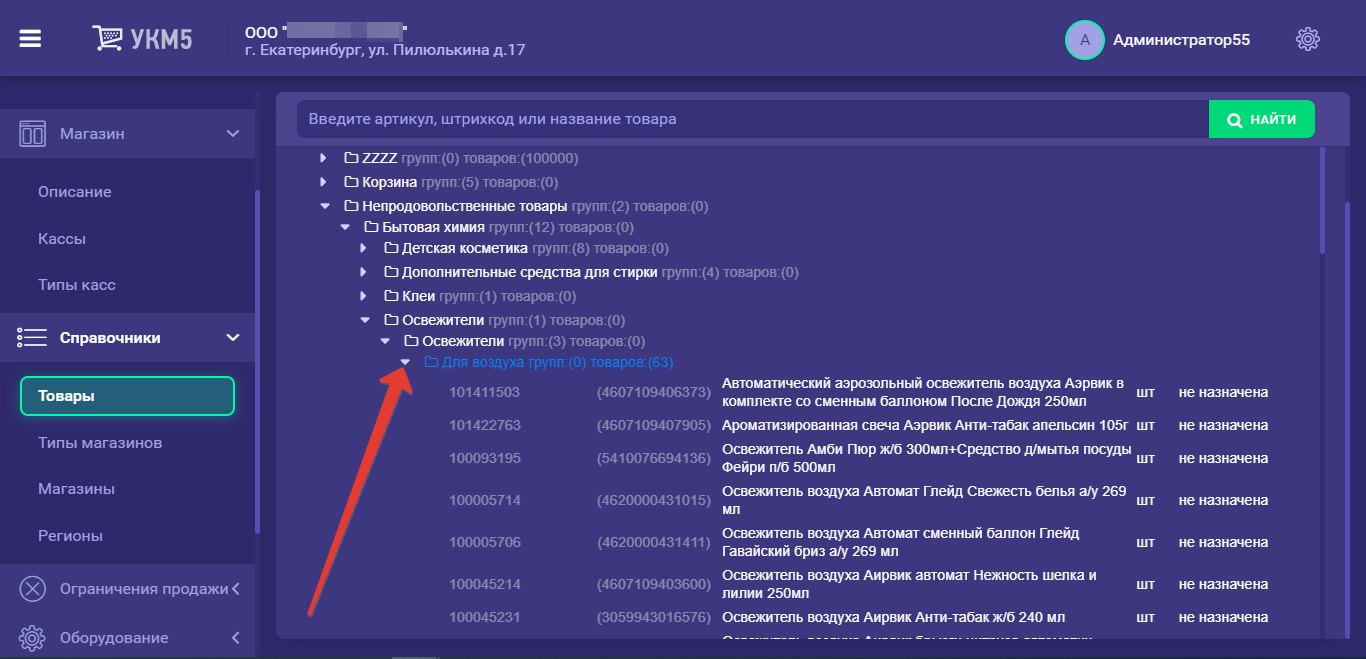Click the UKM5 shopping cart logo
This screenshot has height=659, width=1366.
point(142,39)
